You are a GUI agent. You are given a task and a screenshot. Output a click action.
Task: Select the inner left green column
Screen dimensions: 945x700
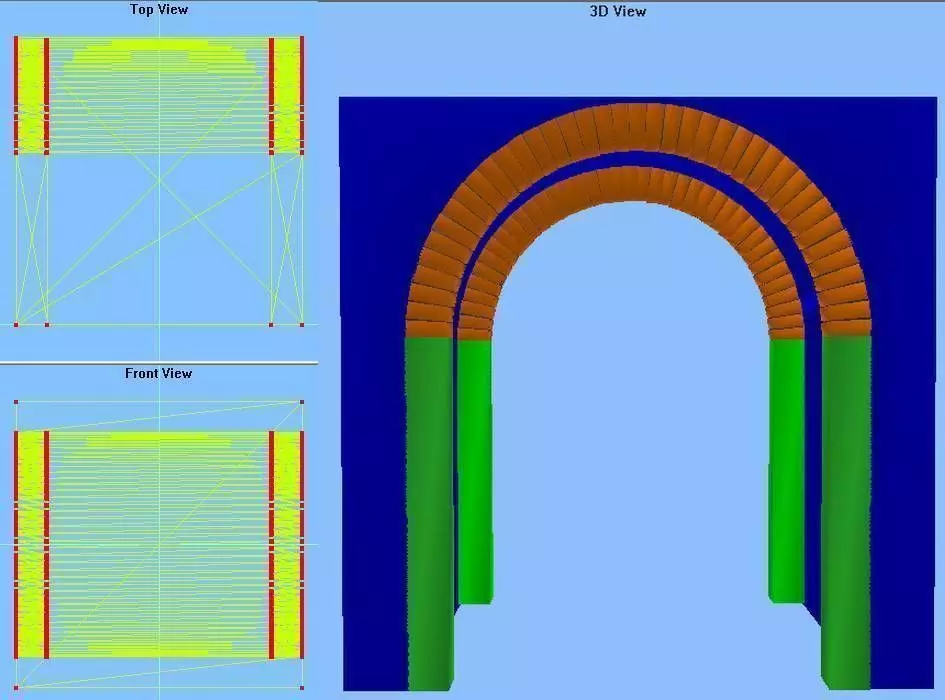pyautogui.click(x=475, y=470)
